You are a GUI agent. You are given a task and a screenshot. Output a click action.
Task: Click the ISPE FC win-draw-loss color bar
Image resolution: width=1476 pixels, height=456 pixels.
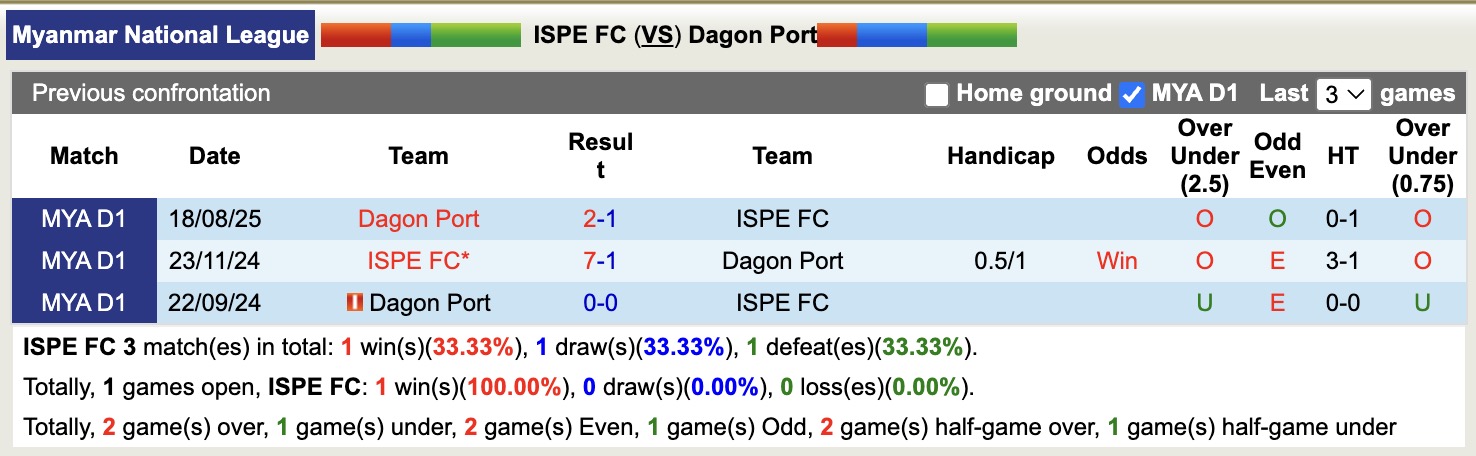click(x=421, y=36)
